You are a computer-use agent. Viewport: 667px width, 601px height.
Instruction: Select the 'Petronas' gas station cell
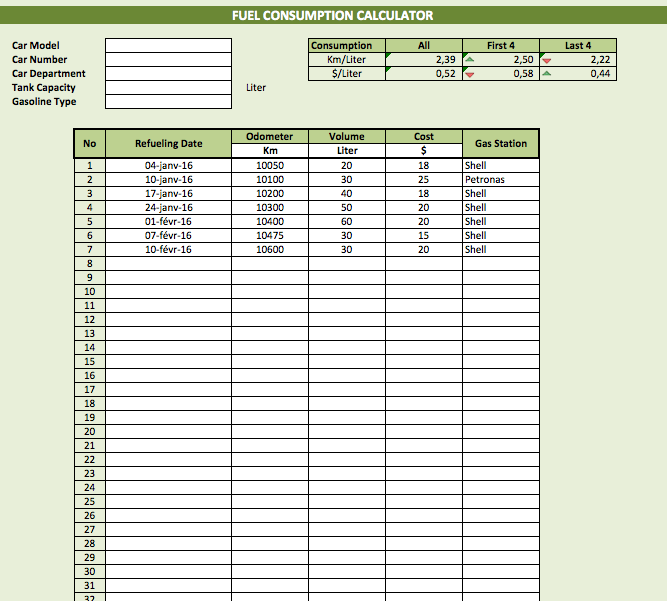(501, 179)
